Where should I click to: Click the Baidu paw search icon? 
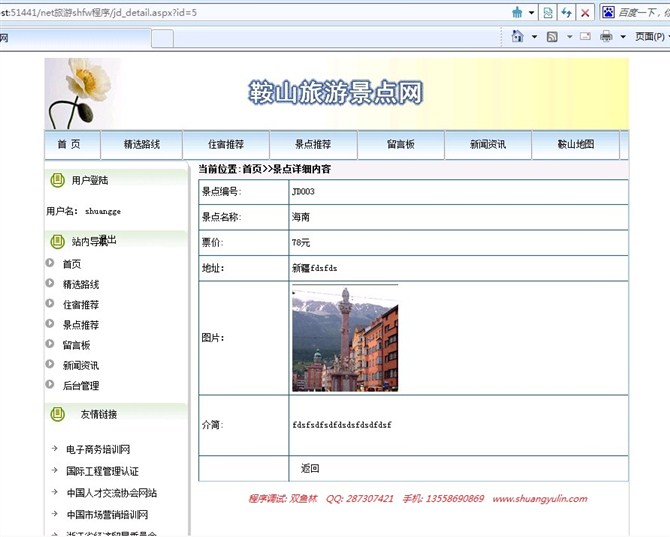pyautogui.click(x=608, y=12)
